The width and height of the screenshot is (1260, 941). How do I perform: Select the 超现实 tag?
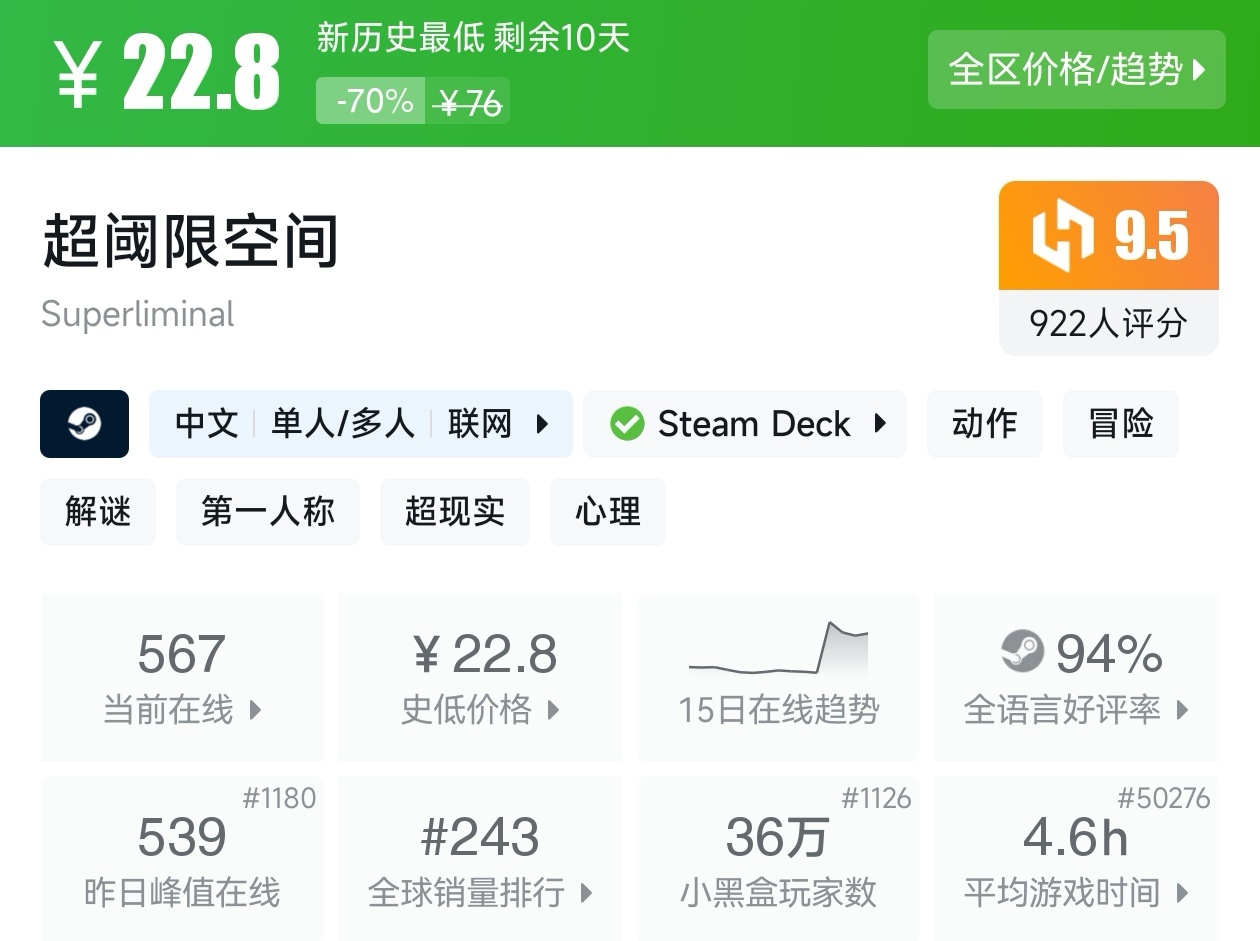click(455, 512)
